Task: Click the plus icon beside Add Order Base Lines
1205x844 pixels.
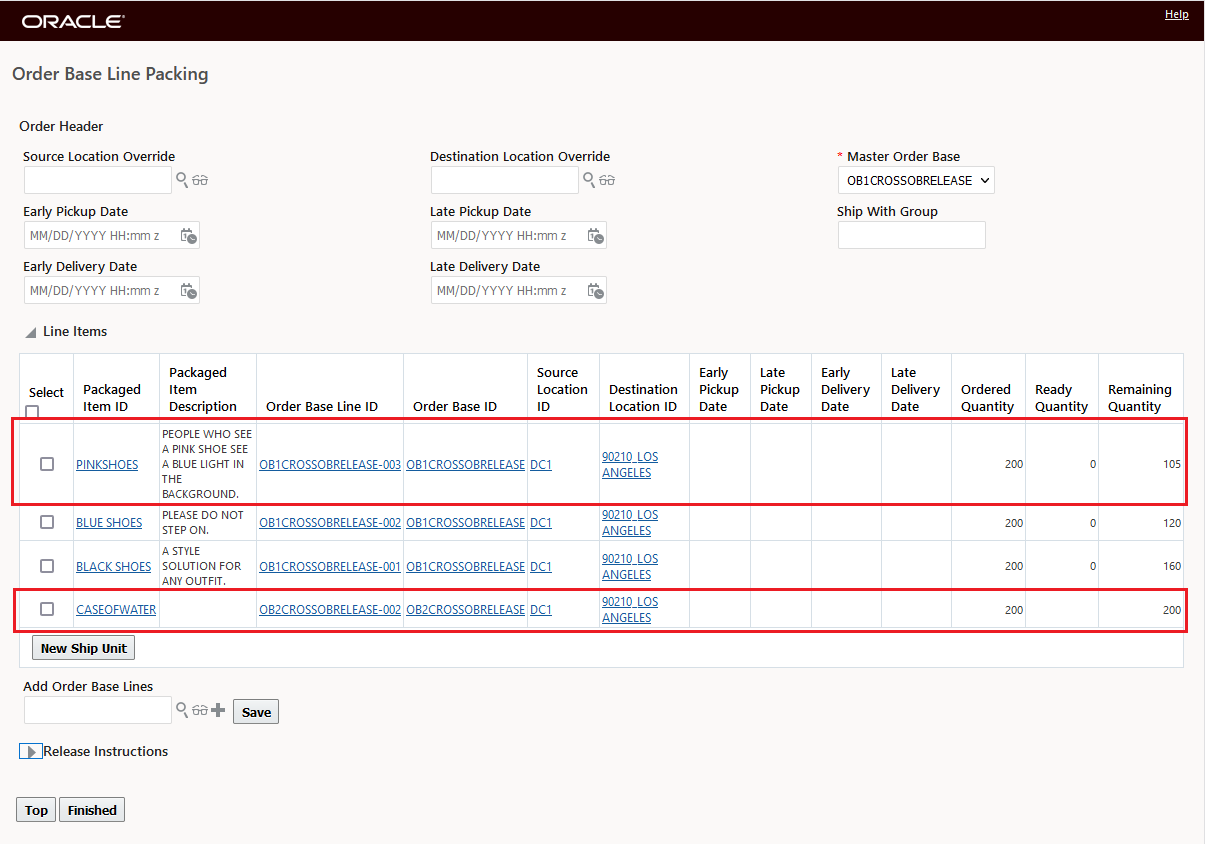Action: tap(219, 710)
